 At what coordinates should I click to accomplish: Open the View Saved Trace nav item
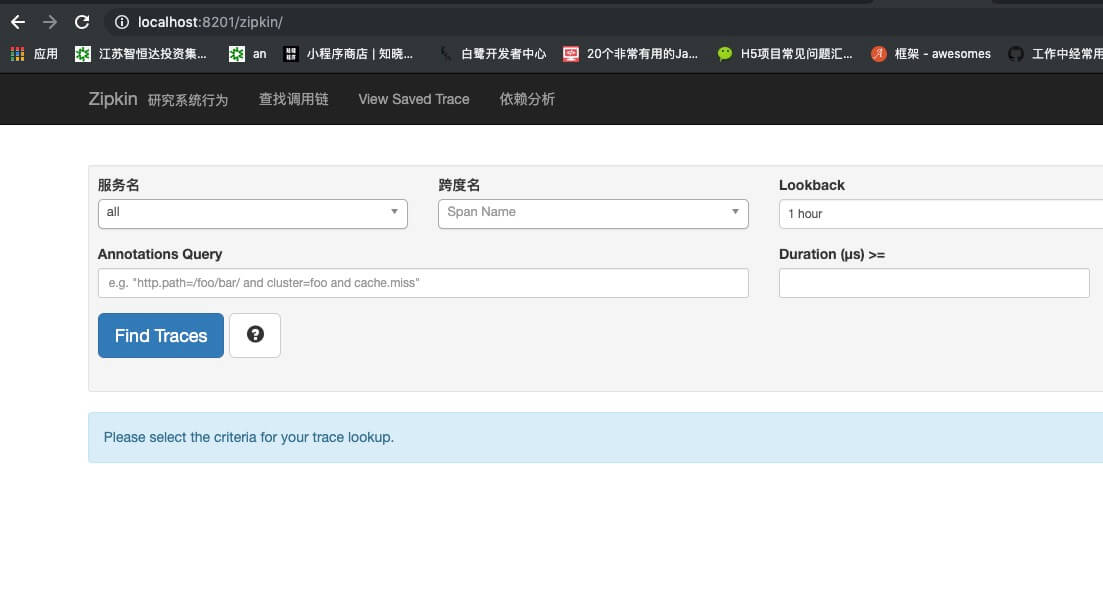coord(414,99)
